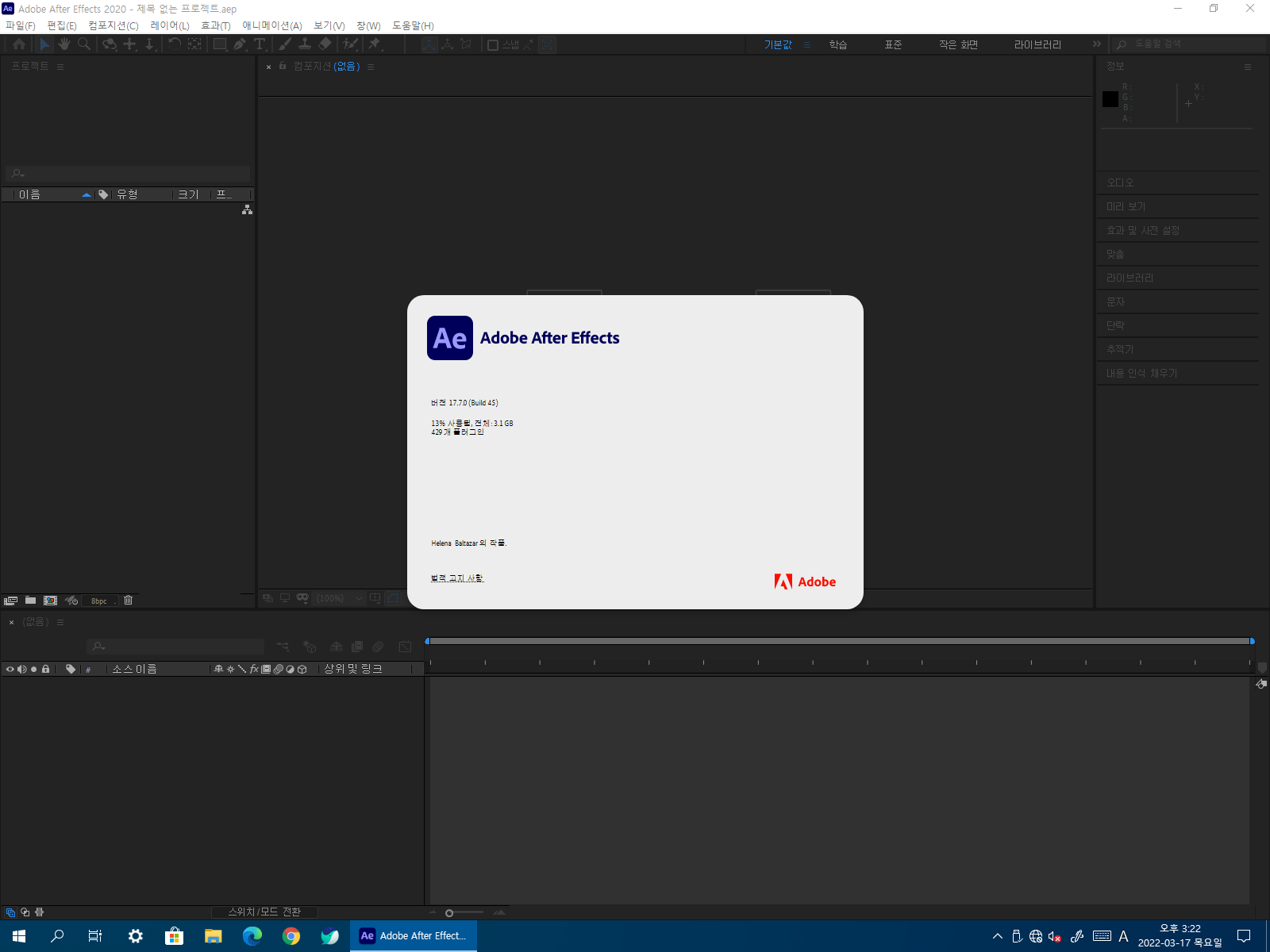
Task: Click the Draft 3D icon in timeline
Action: (x=310, y=647)
